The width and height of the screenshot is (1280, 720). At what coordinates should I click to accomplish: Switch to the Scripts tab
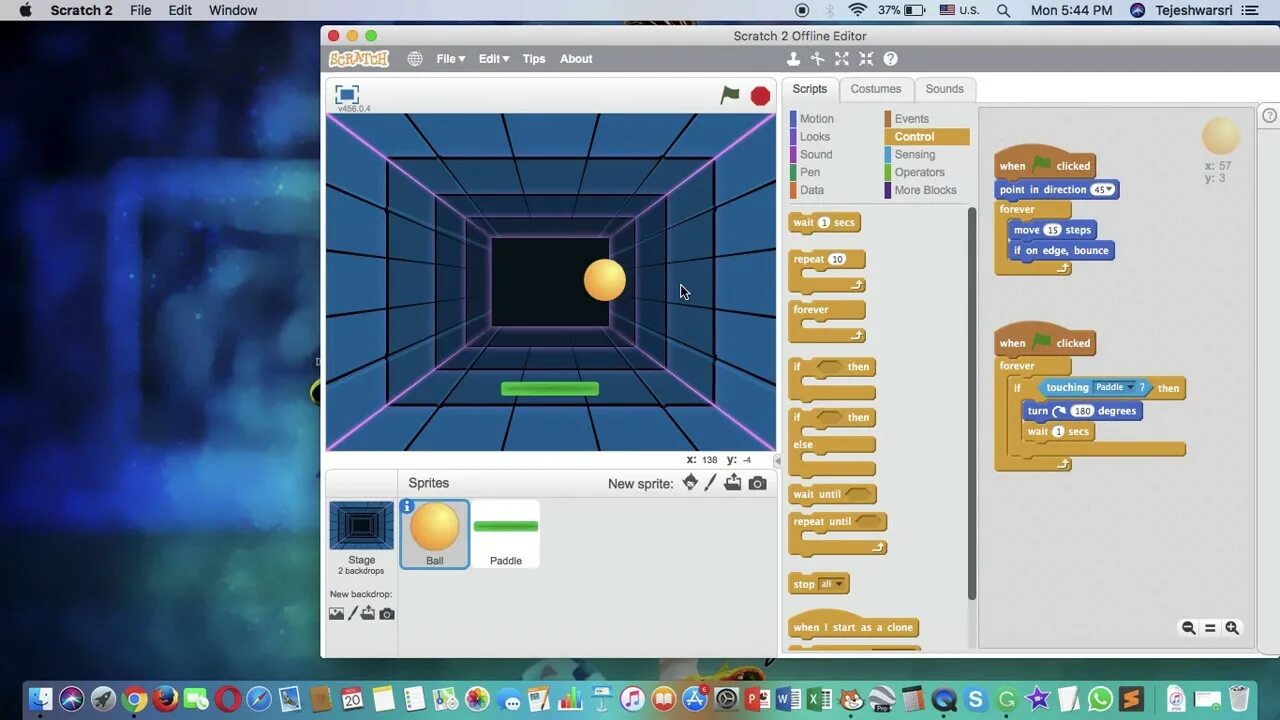click(x=810, y=89)
